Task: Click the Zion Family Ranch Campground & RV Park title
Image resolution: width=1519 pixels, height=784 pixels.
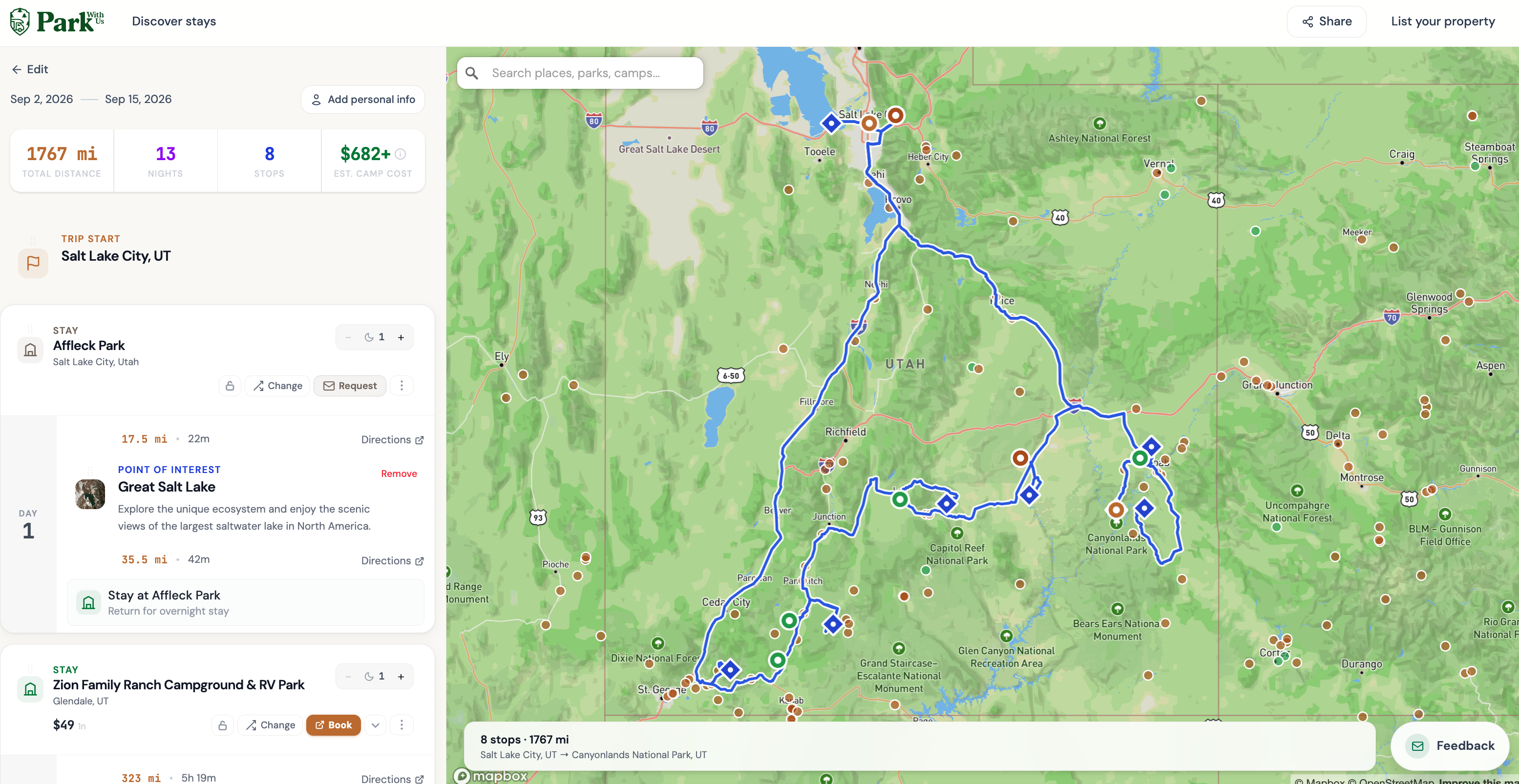Action: point(179,685)
